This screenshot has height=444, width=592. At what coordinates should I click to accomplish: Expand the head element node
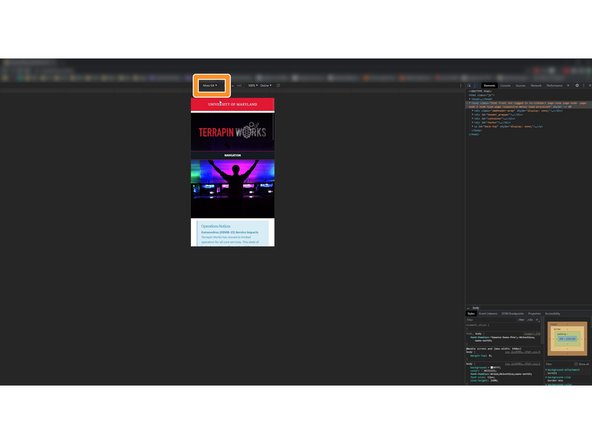tap(470, 99)
